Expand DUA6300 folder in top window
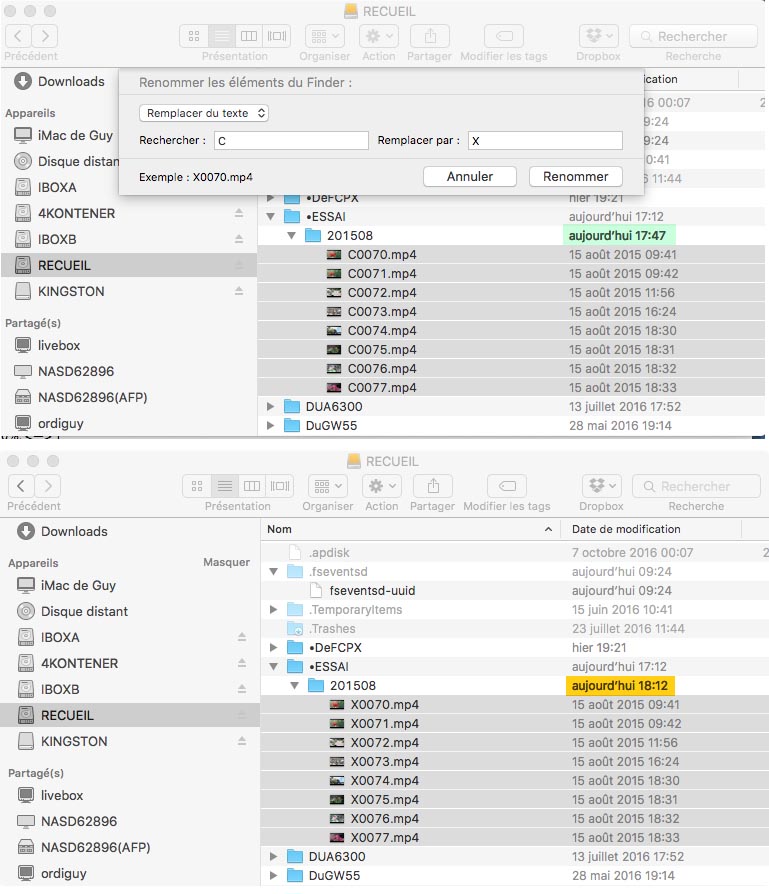The height and width of the screenshot is (894, 769). (271, 407)
